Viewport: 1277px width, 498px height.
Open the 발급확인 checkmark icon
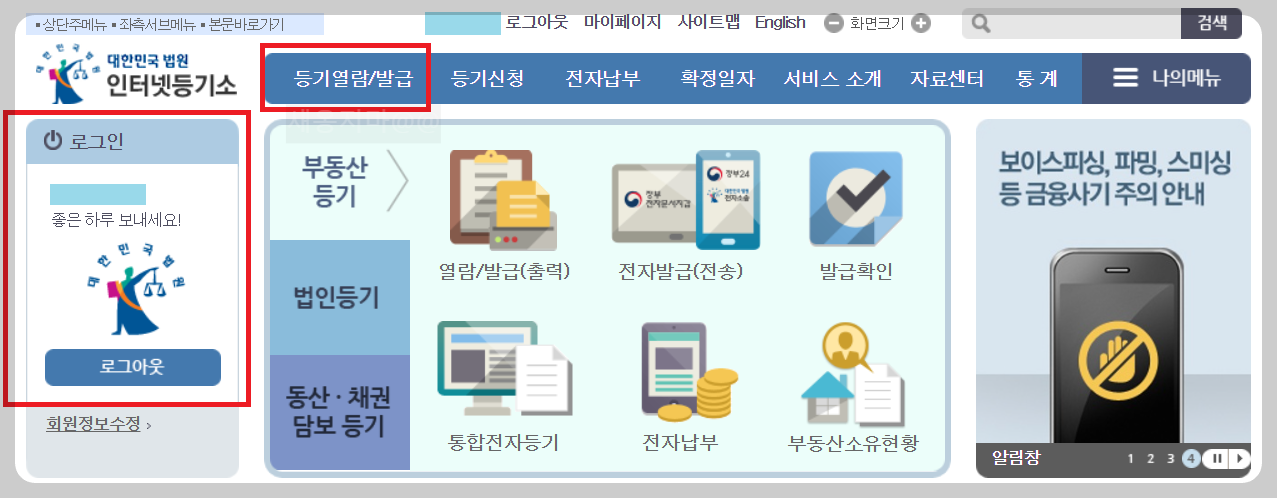(x=856, y=199)
